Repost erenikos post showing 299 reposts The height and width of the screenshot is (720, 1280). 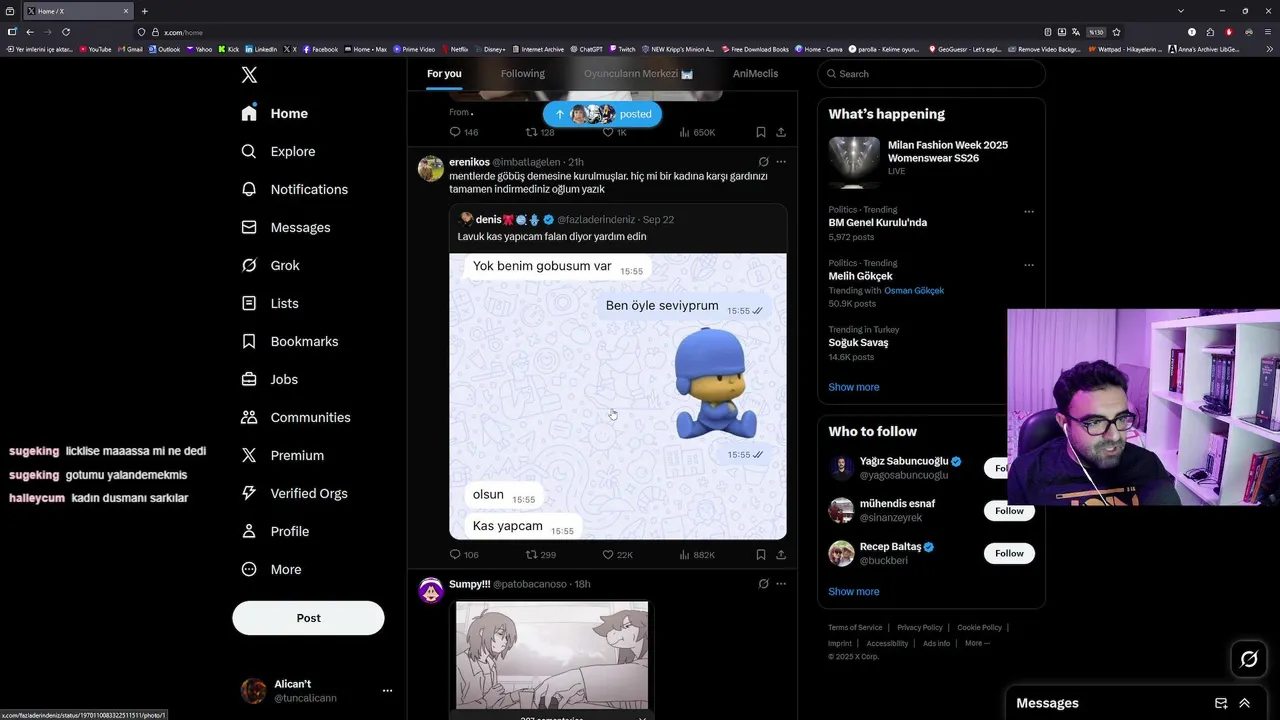pyautogui.click(x=541, y=555)
